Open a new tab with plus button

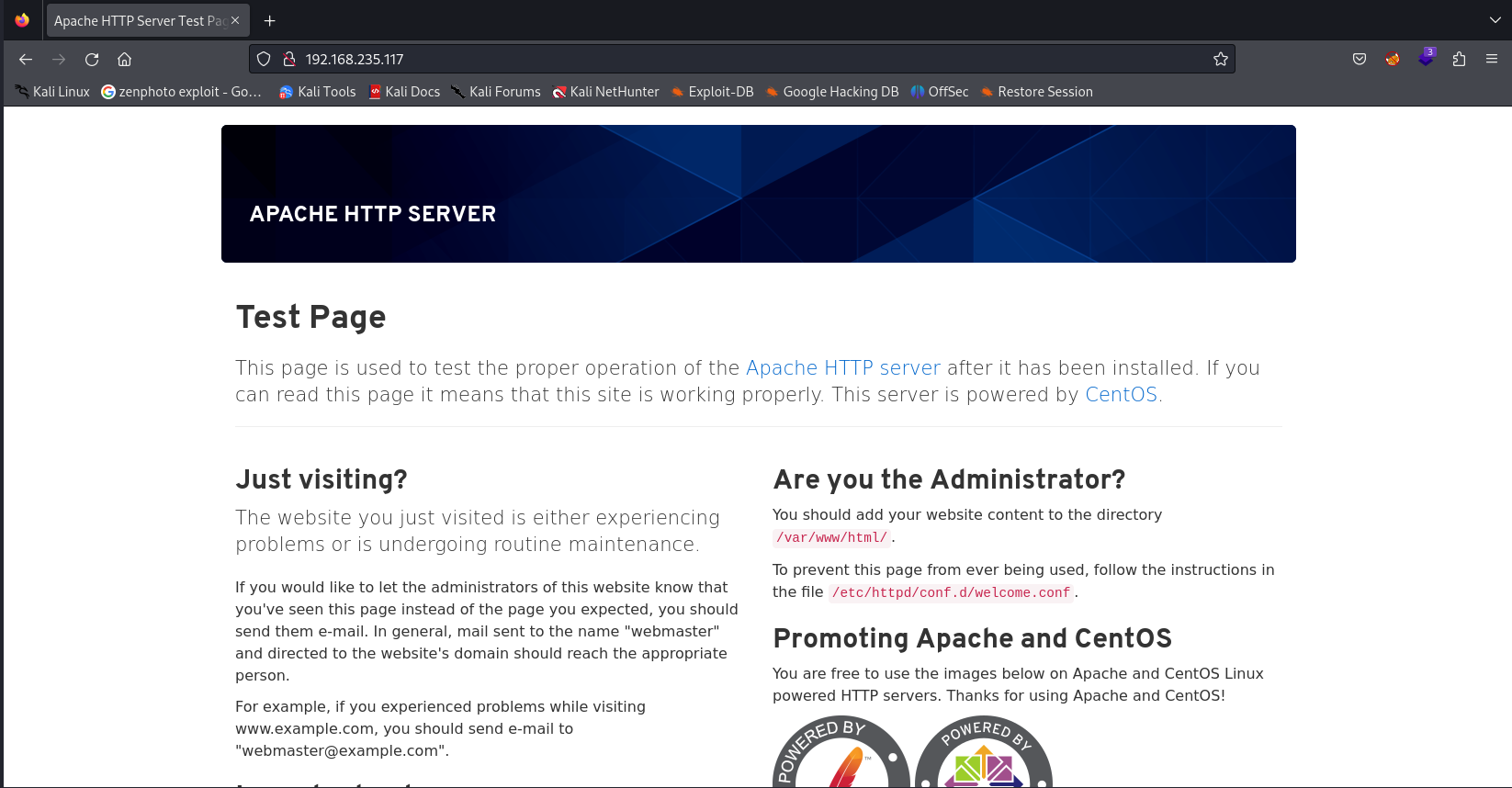click(x=270, y=21)
